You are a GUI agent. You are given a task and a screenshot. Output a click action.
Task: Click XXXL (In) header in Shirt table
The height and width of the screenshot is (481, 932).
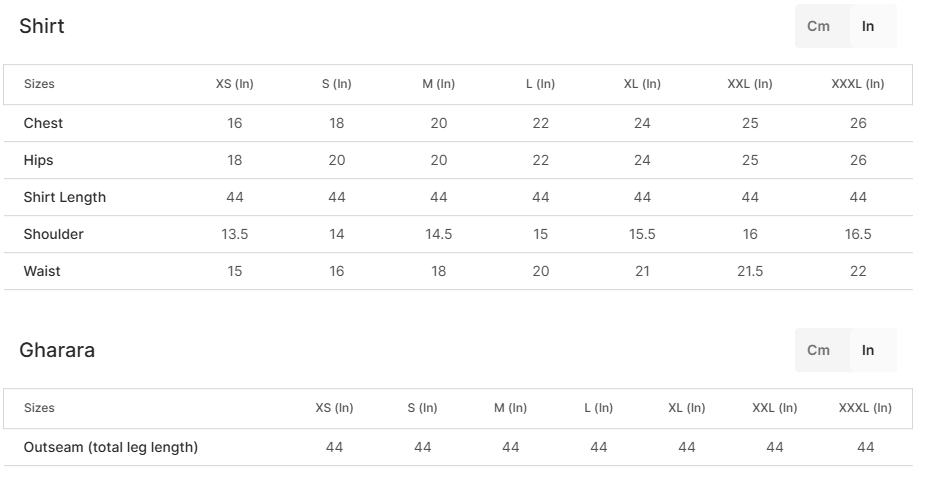point(858,84)
